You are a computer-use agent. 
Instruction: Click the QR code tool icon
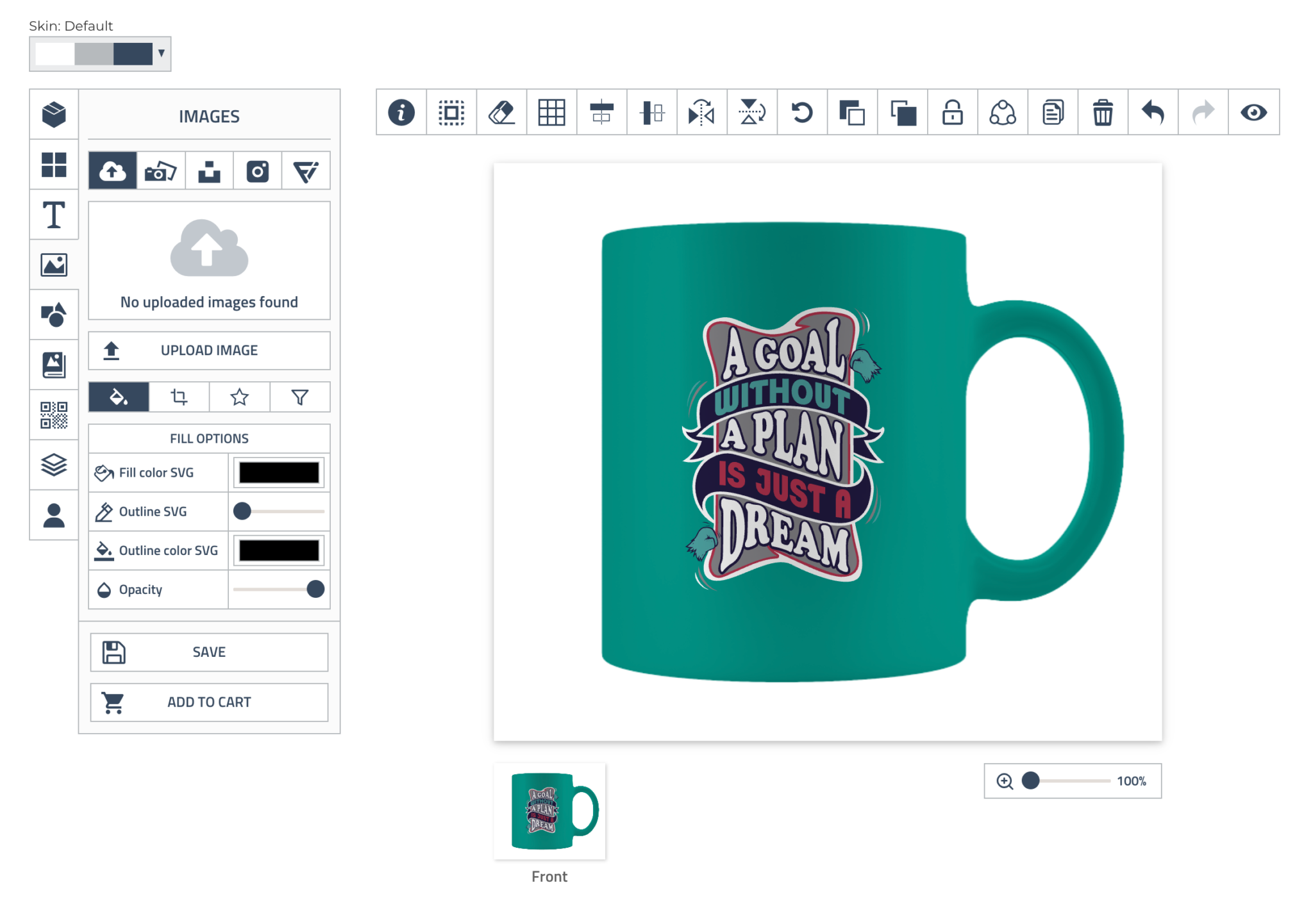(54, 415)
